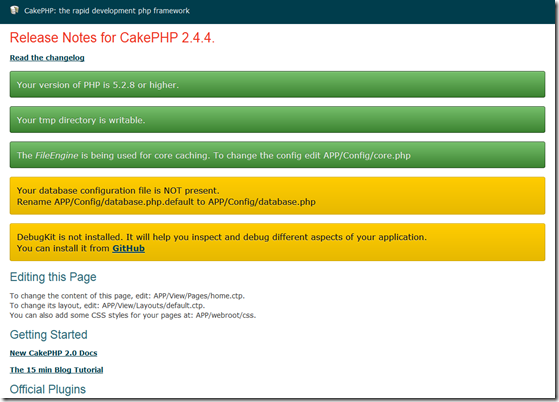Image resolution: width=559 pixels, height=402 pixels.
Task: Click the FileEngine core caching notice
Action: tap(277, 155)
